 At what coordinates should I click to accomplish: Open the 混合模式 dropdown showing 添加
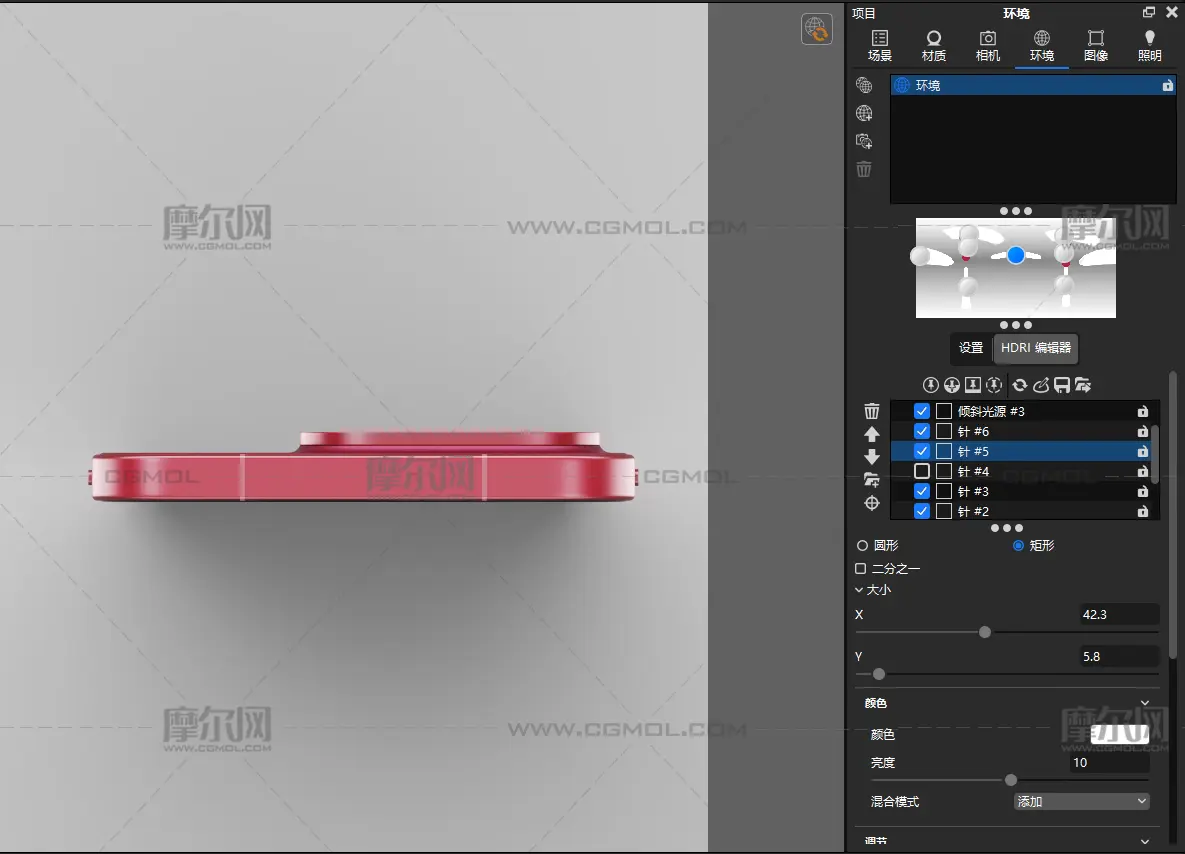click(x=1082, y=801)
